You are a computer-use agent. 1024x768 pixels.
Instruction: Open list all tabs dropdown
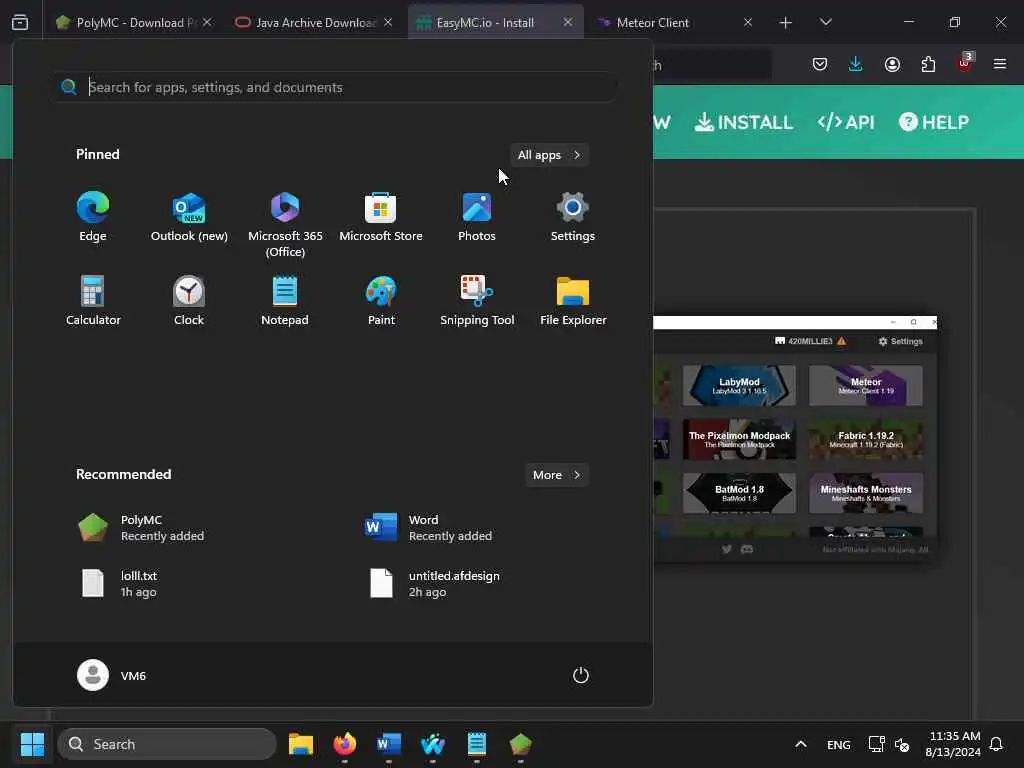(825, 22)
